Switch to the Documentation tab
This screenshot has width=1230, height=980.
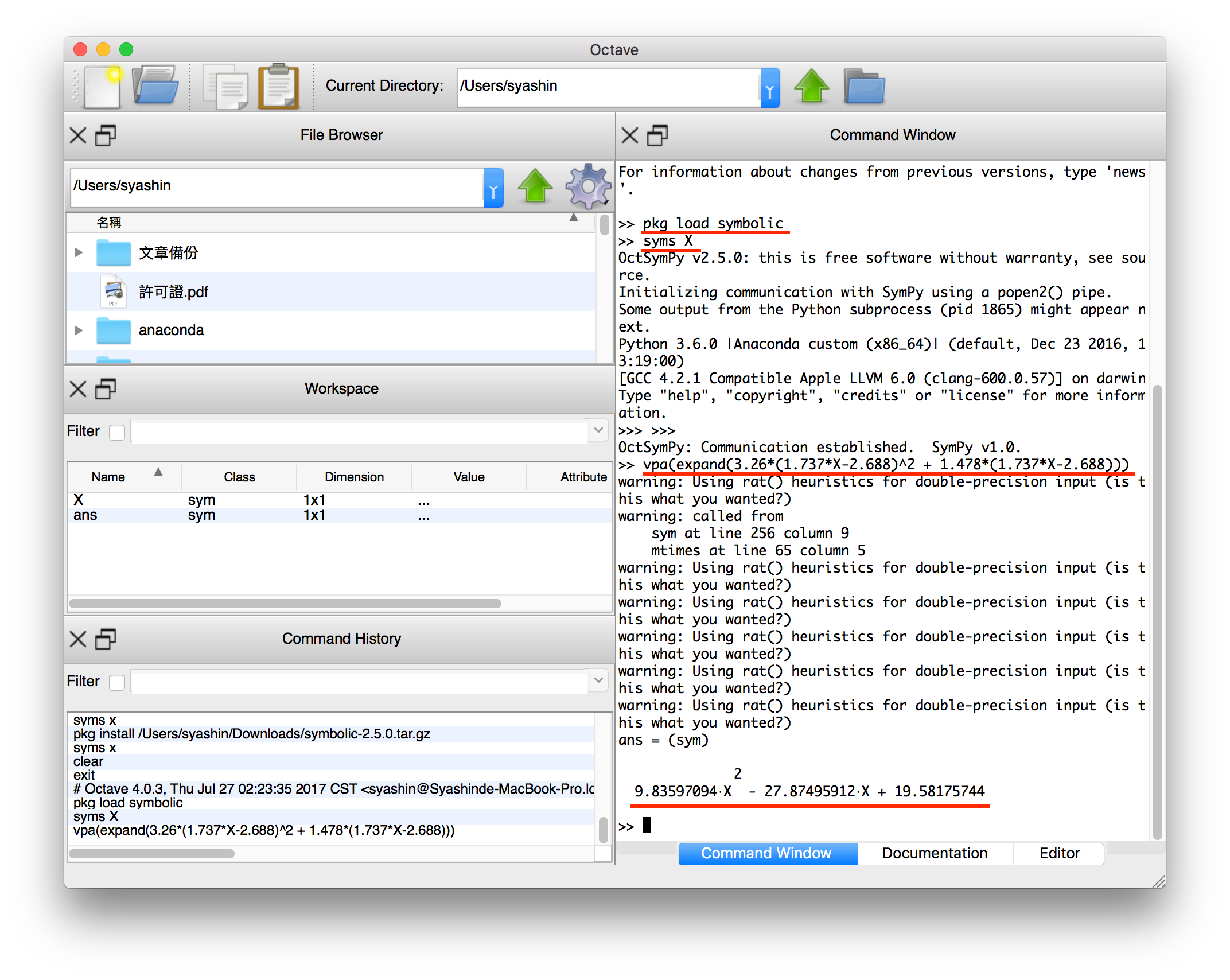934,853
